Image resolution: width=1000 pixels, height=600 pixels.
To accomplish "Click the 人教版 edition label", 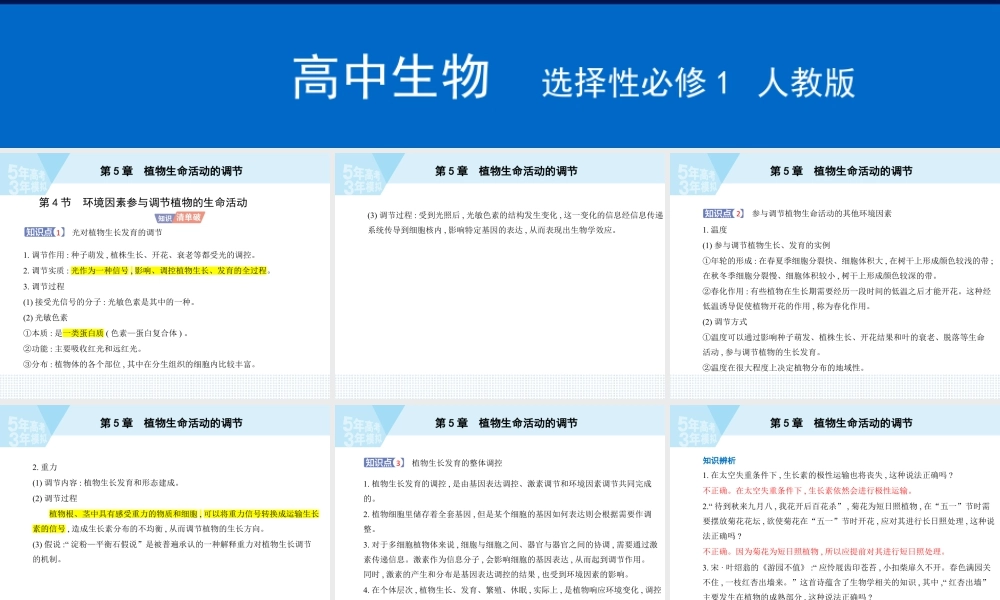I will [807, 82].
